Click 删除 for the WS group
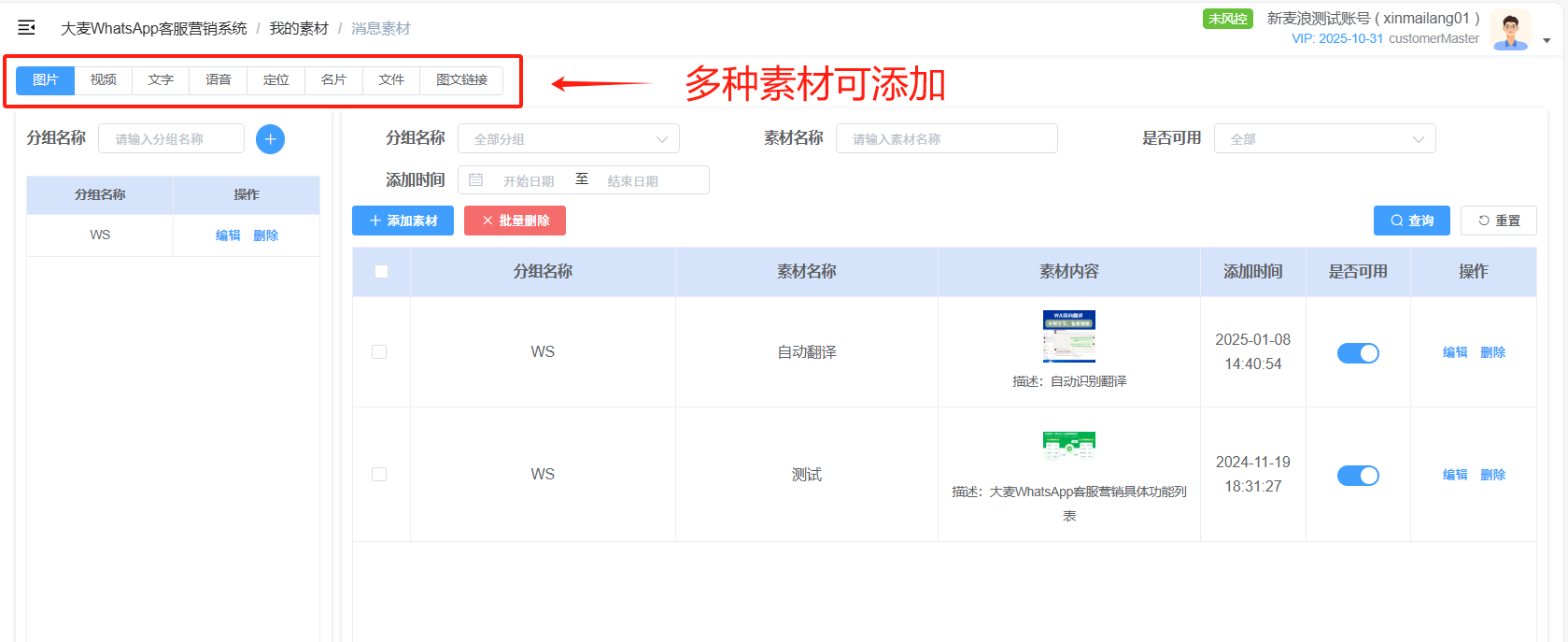The width and height of the screenshot is (1568, 642). (265, 235)
